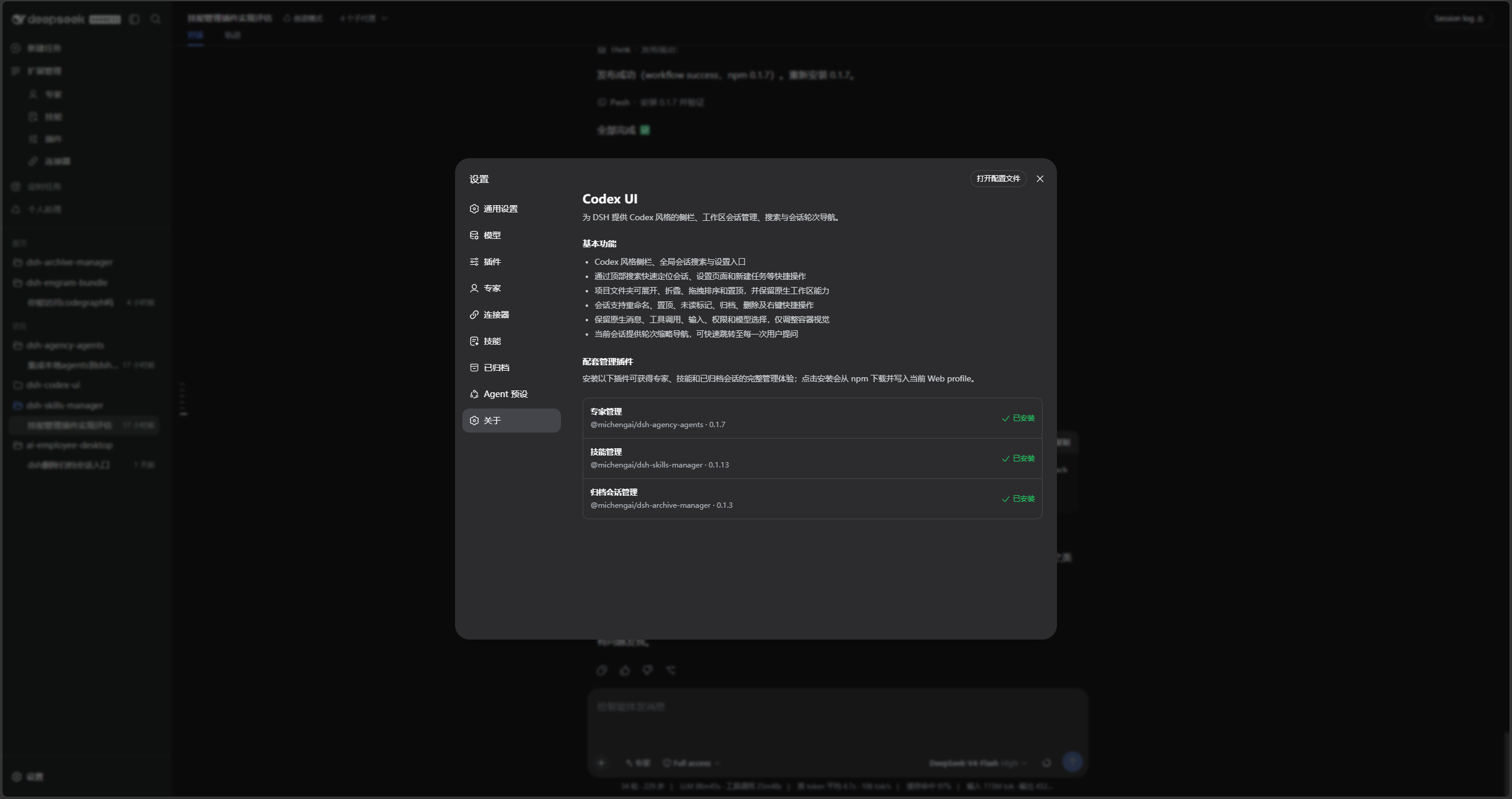Click the 打开配置文件 button
The image size is (1512, 799).
point(998,179)
